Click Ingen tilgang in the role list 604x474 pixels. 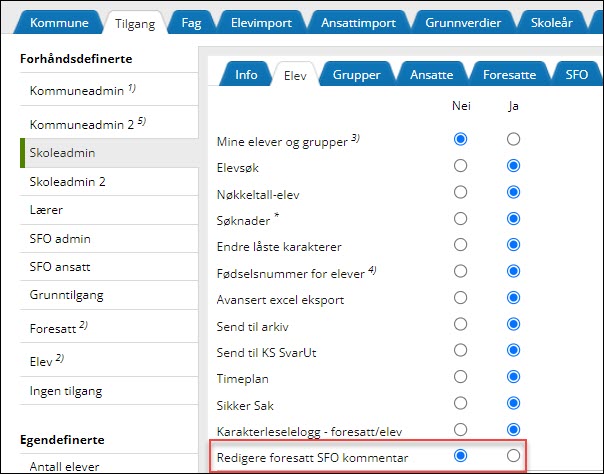pyautogui.click(x=65, y=391)
